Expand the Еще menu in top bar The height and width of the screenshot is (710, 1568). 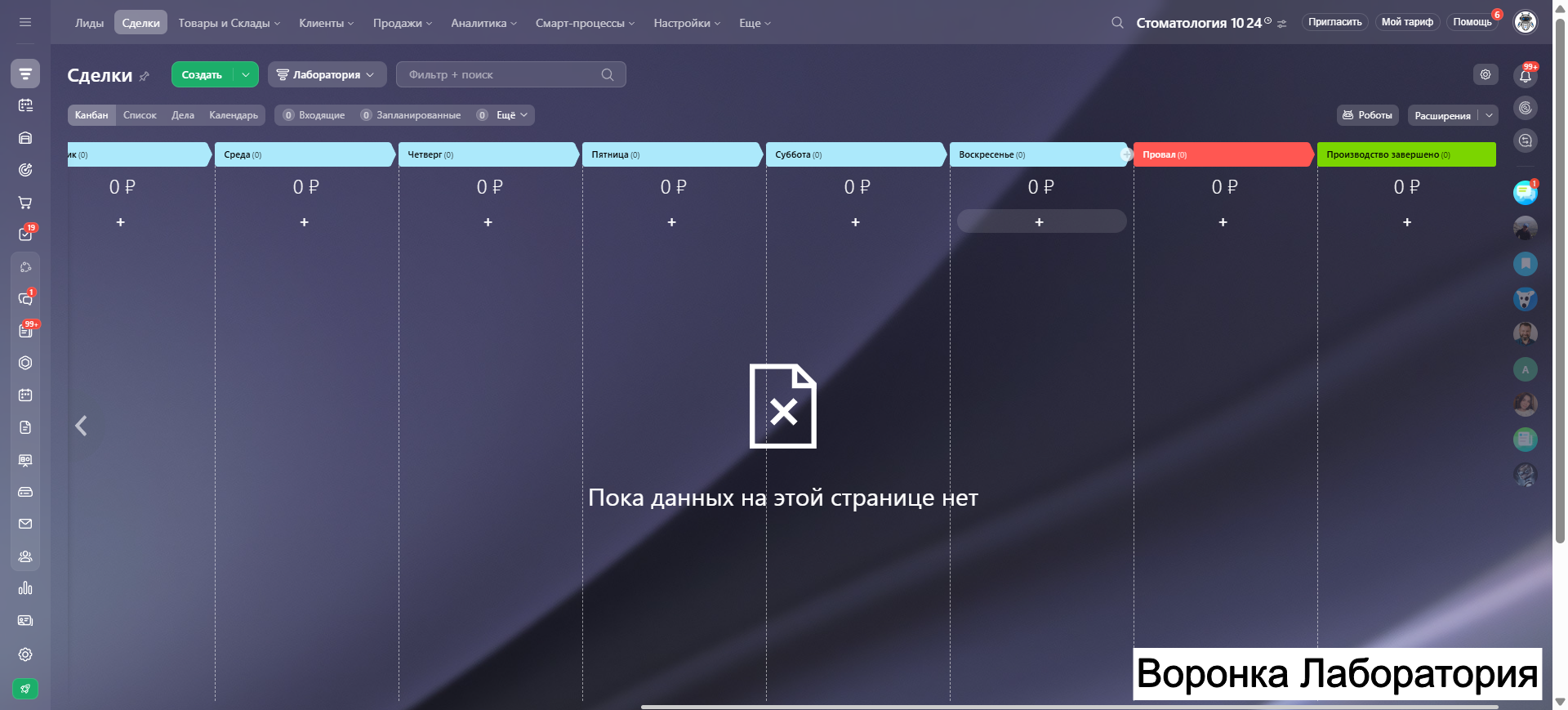(755, 23)
